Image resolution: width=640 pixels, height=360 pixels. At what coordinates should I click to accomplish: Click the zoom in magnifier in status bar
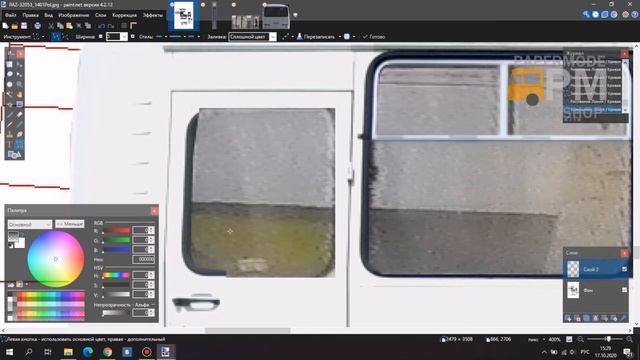tap(629, 340)
